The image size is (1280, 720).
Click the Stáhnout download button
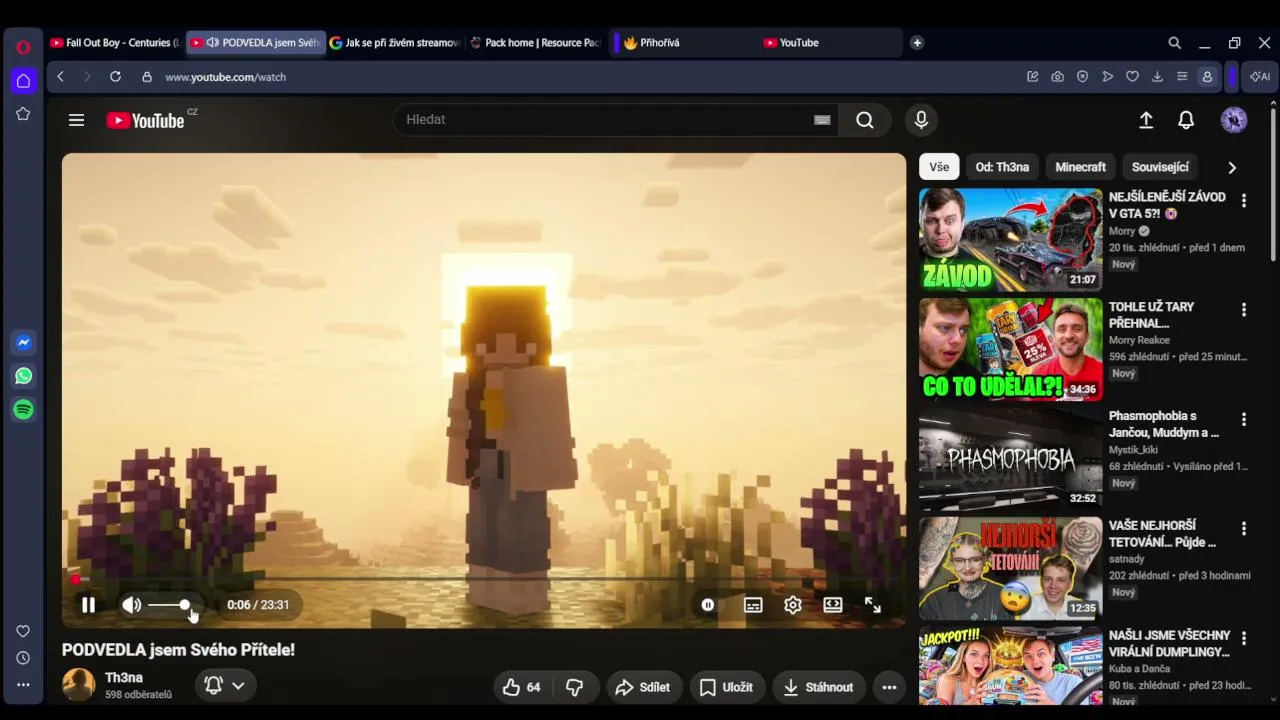click(x=819, y=687)
